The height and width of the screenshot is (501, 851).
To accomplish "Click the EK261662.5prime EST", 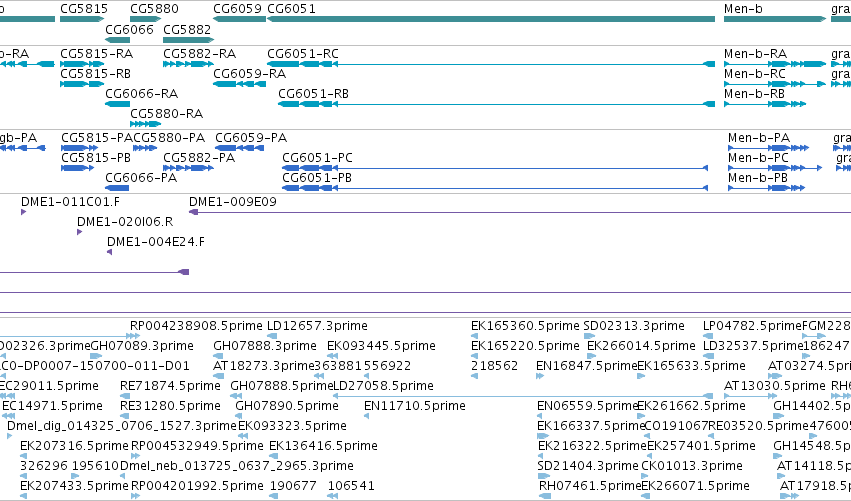I will tap(641, 417).
